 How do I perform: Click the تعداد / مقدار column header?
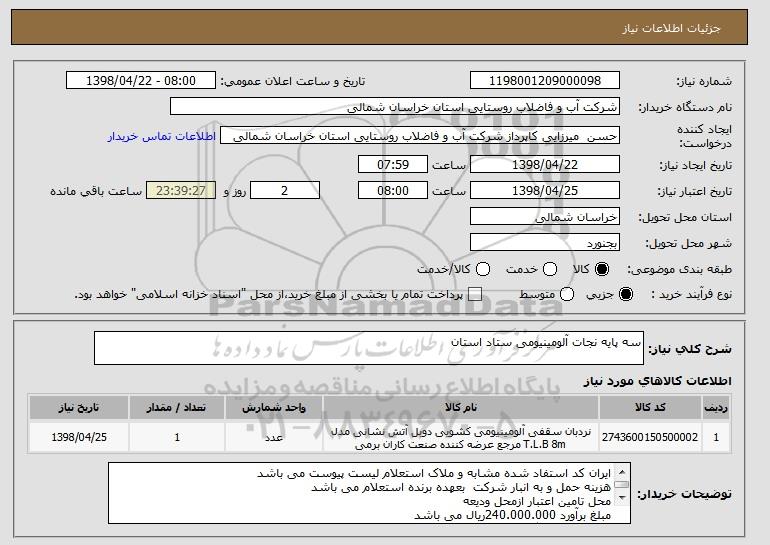pyautogui.click(x=177, y=408)
